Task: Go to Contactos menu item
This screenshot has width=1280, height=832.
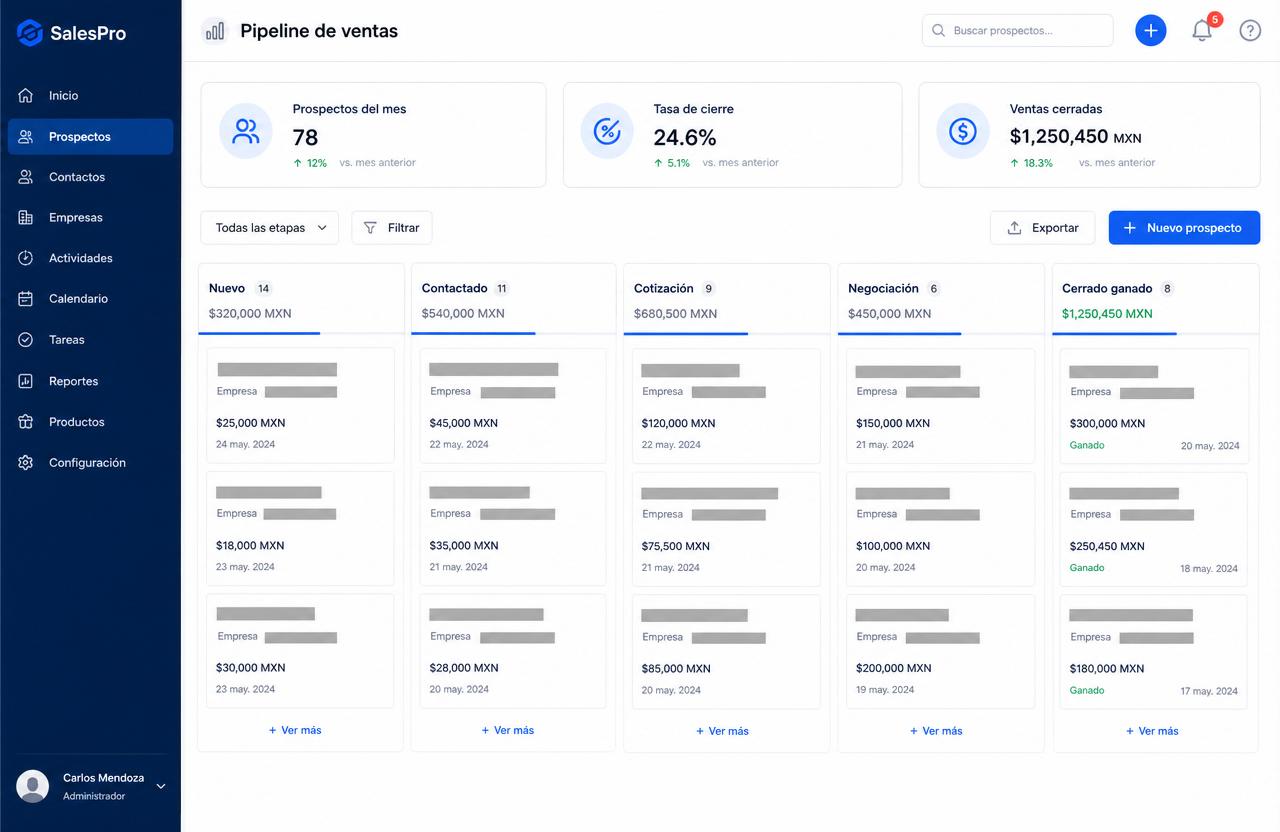Action: click(90, 177)
